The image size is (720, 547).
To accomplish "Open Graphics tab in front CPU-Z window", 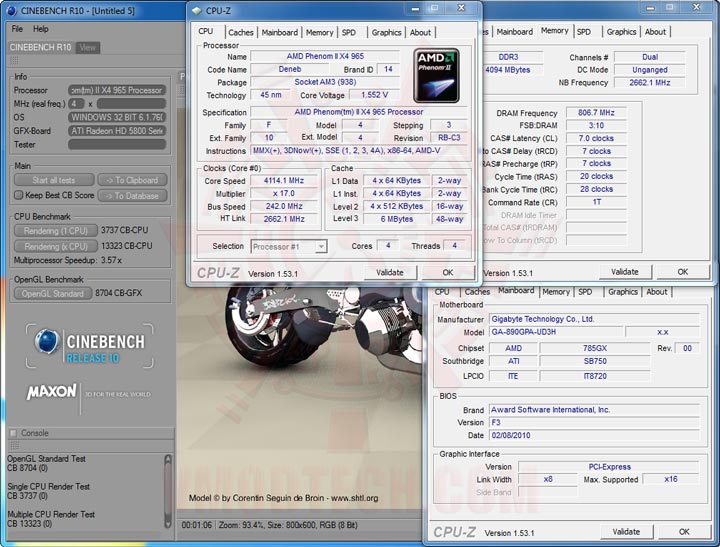I will pyautogui.click(x=386, y=32).
